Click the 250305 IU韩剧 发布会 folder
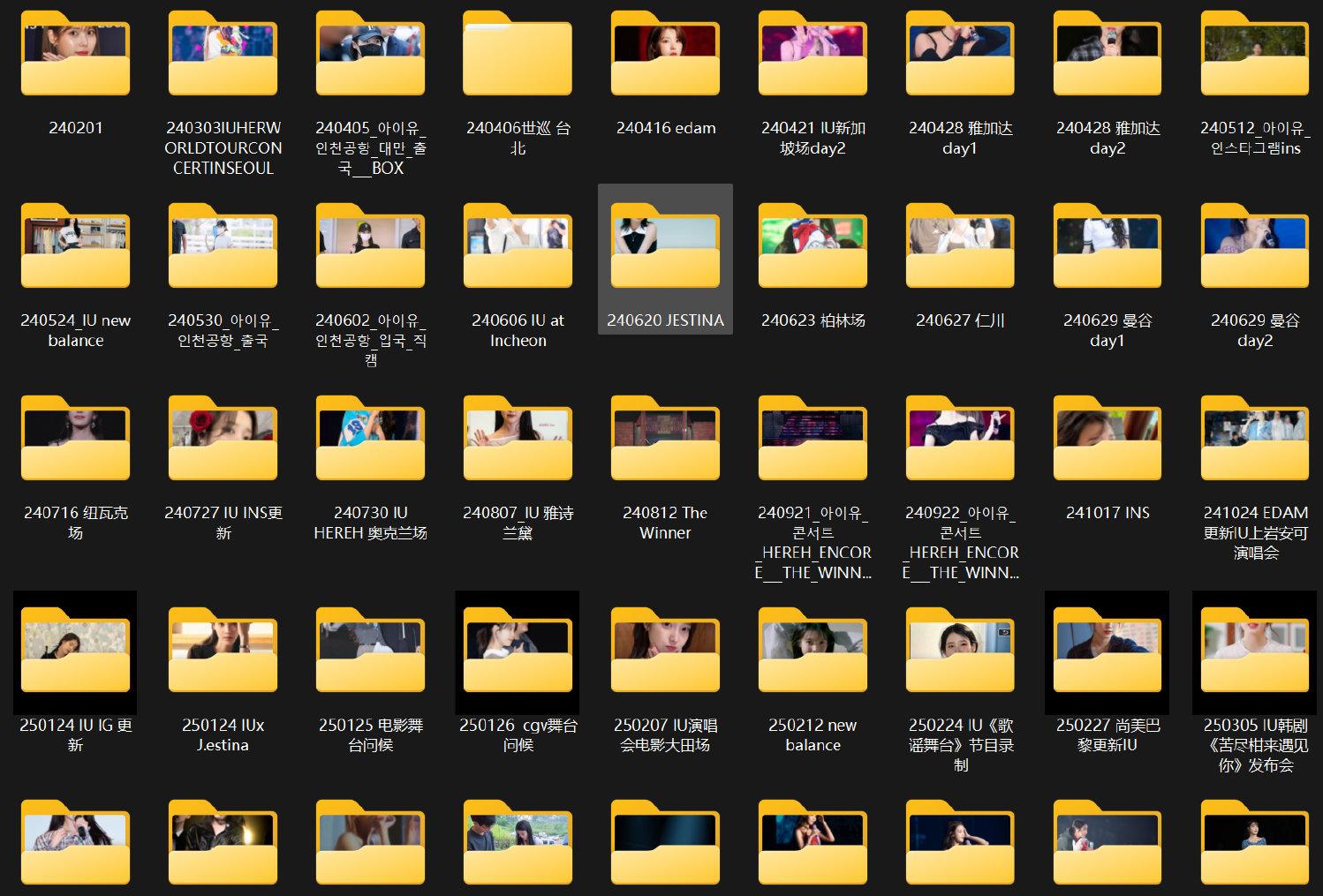This screenshot has width=1323, height=896. (x=1255, y=651)
